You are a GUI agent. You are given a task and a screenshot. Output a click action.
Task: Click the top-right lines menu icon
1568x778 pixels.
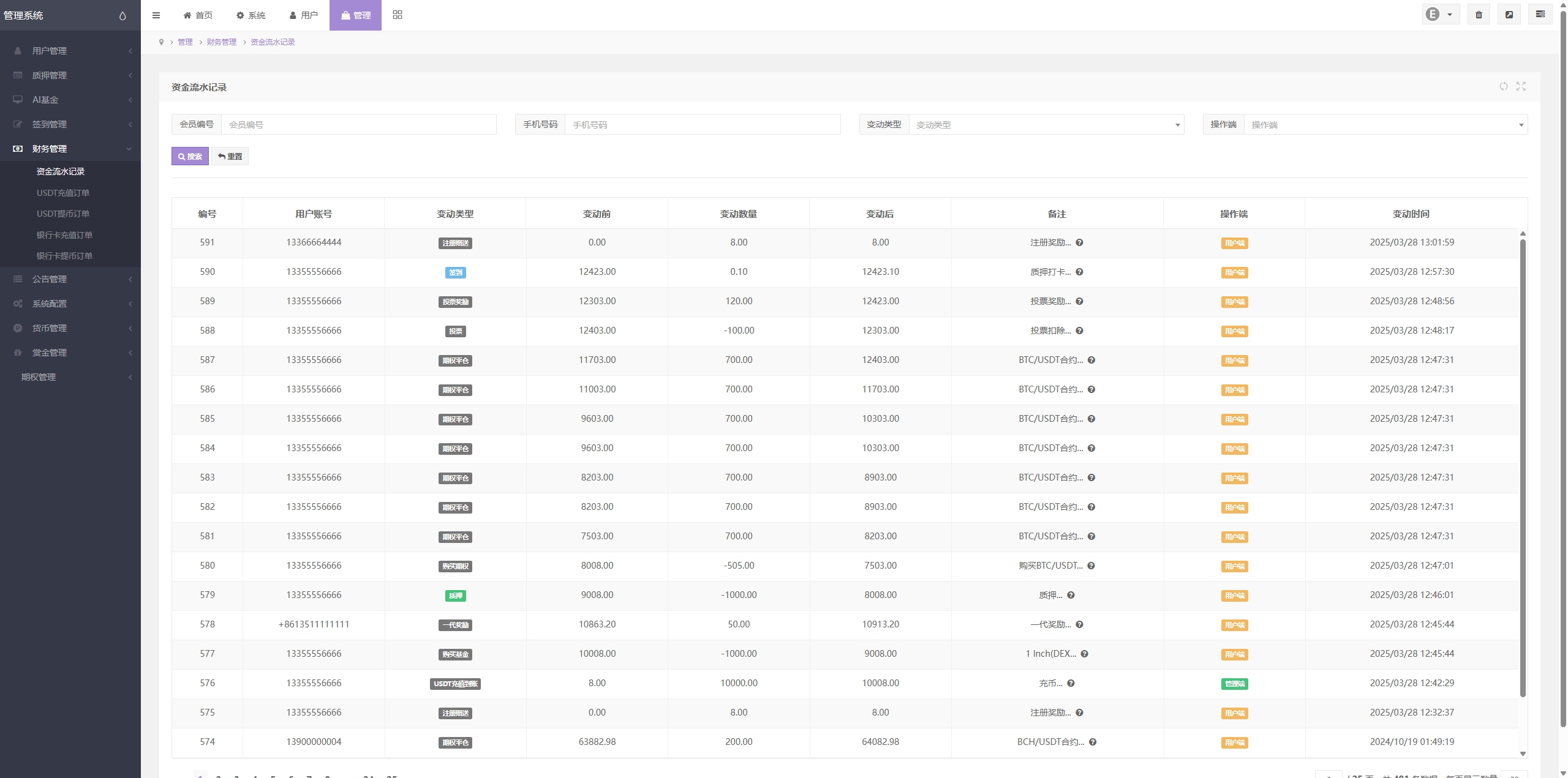[x=1540, y=14]
